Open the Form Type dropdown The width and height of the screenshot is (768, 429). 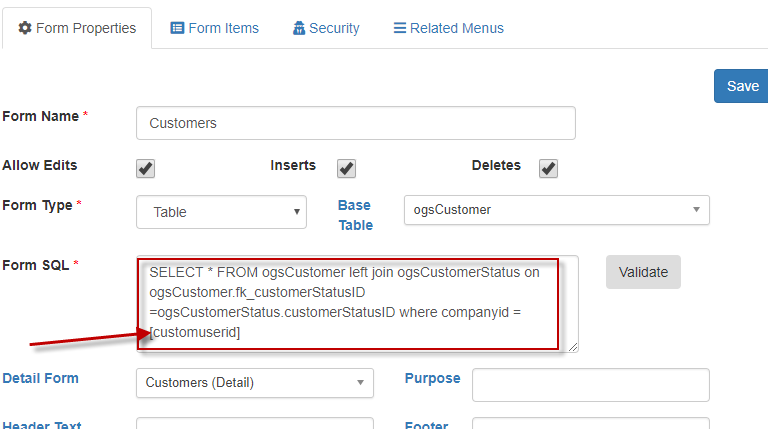pyautogui.click(x=221, y=211)
